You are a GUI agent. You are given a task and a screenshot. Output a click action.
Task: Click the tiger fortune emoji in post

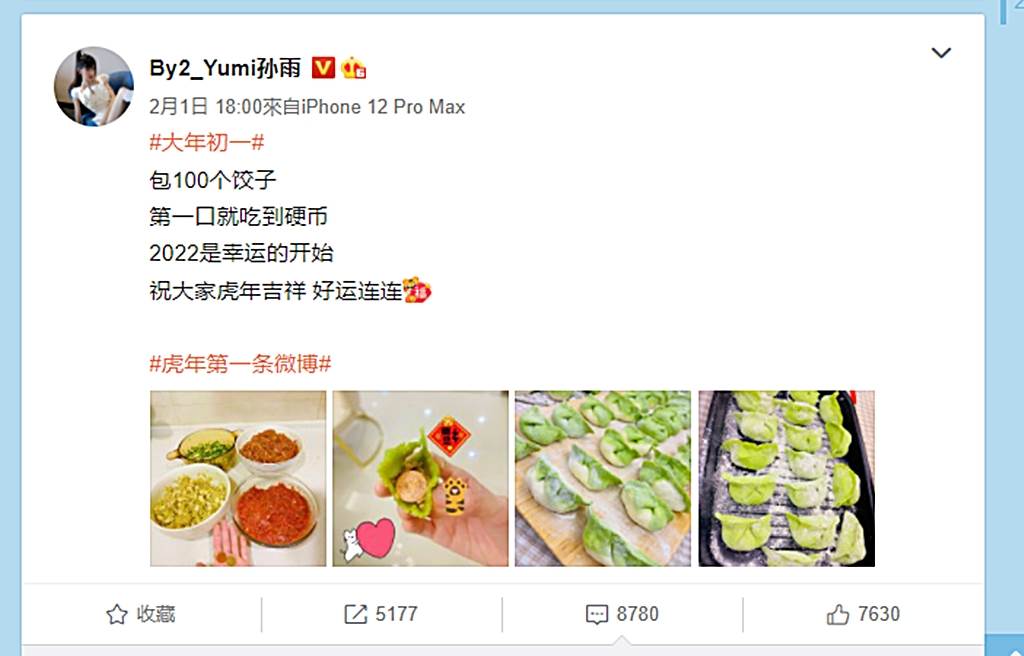tap(417, 290)
